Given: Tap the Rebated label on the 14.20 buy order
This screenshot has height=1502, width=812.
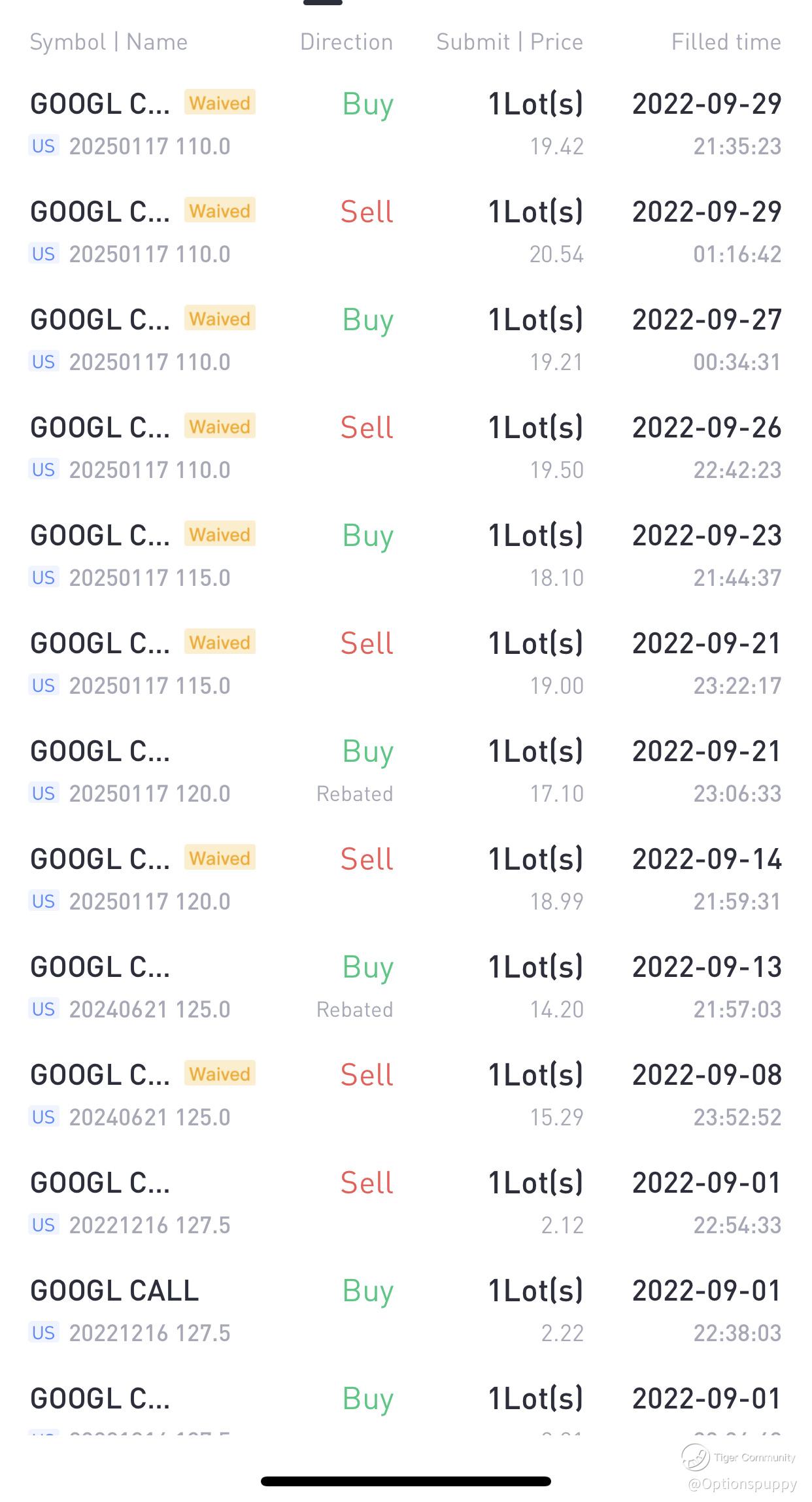Looking at the screenshot, I should click(x=354, y=1010).
